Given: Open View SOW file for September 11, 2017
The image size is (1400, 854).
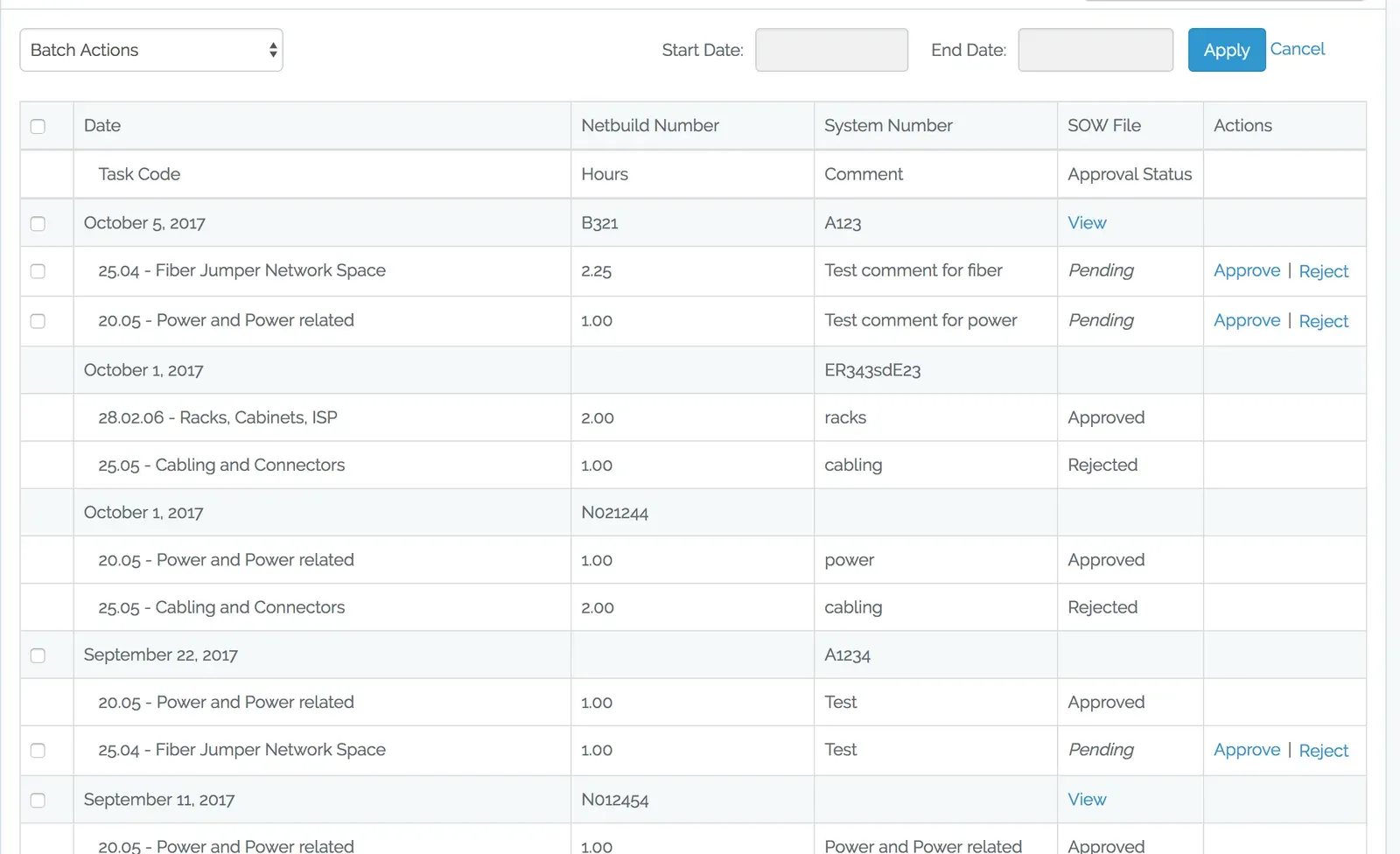Looking at the screenshot, I should coord(1087,800).
